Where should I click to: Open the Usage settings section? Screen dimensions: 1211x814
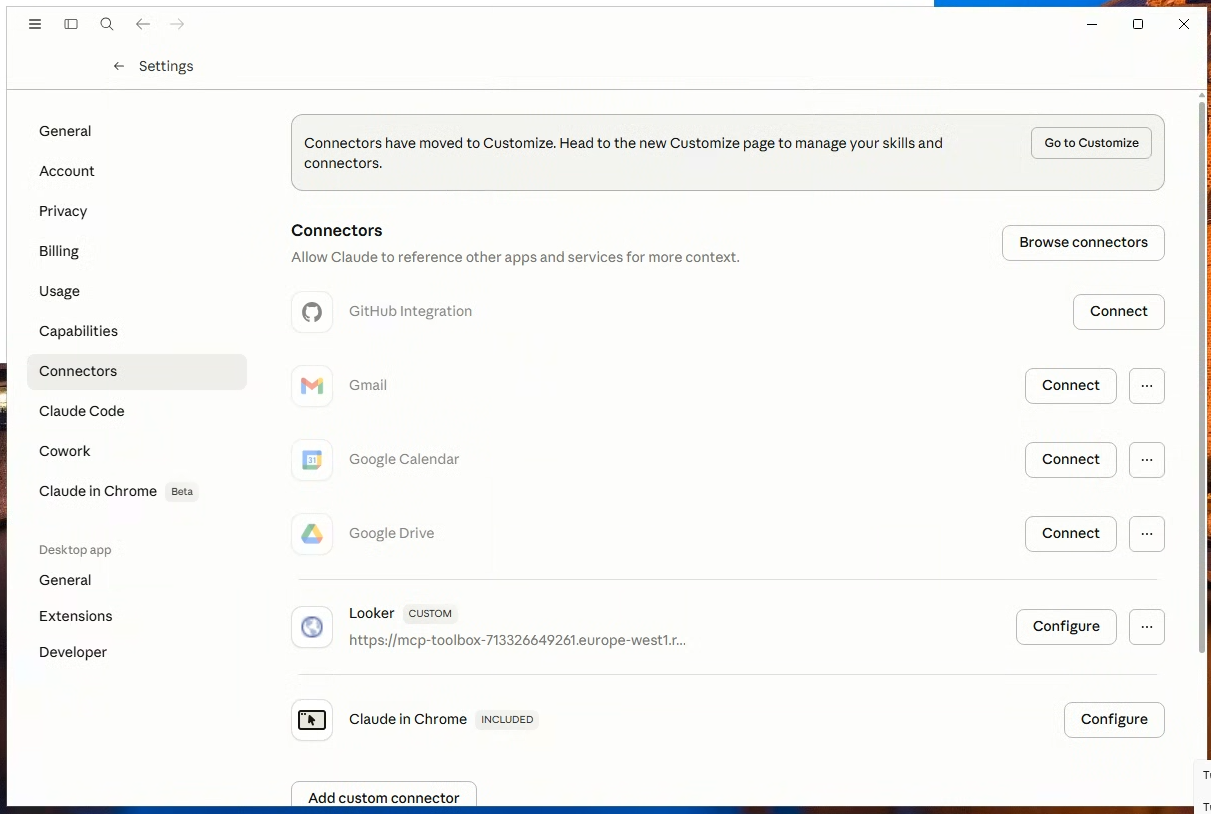point(137,291)
